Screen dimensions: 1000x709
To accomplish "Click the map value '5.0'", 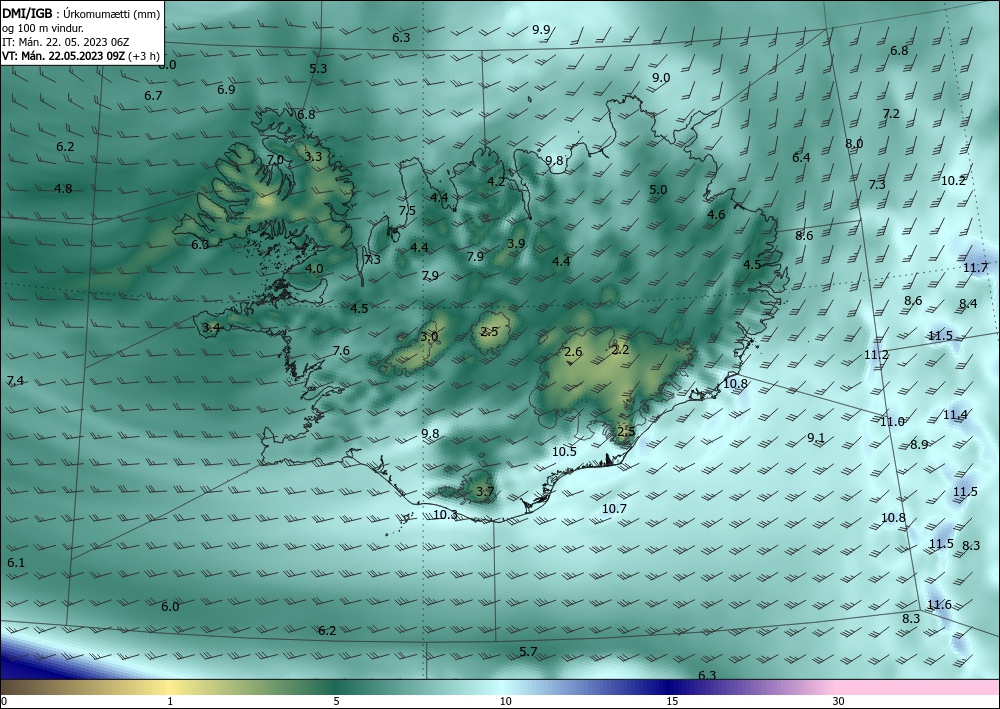I will click(x=658, y=189).
